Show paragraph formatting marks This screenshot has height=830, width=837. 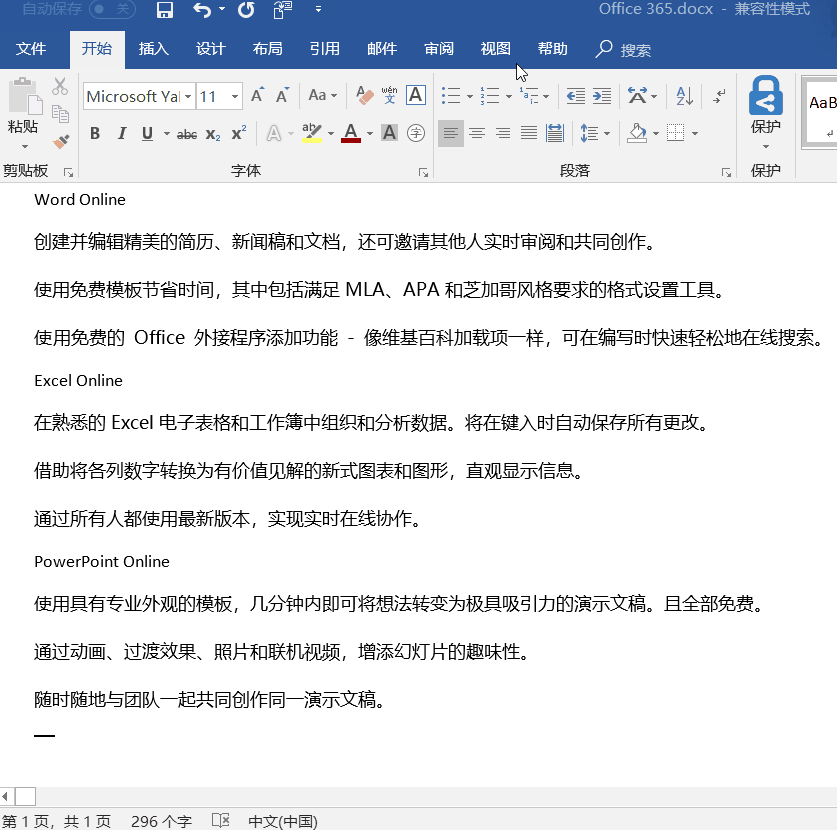tap(721, 95)
